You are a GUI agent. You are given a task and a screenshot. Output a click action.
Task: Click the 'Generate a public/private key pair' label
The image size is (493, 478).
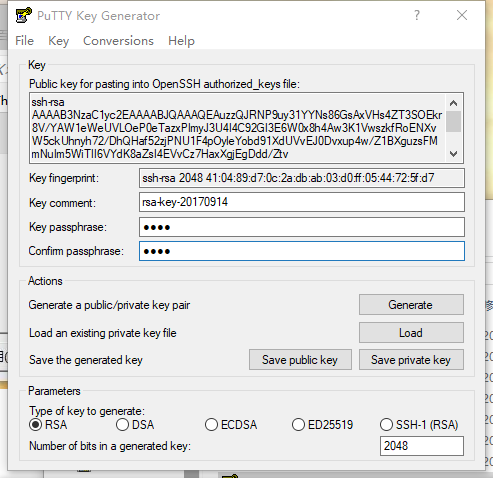pos(109,305)
